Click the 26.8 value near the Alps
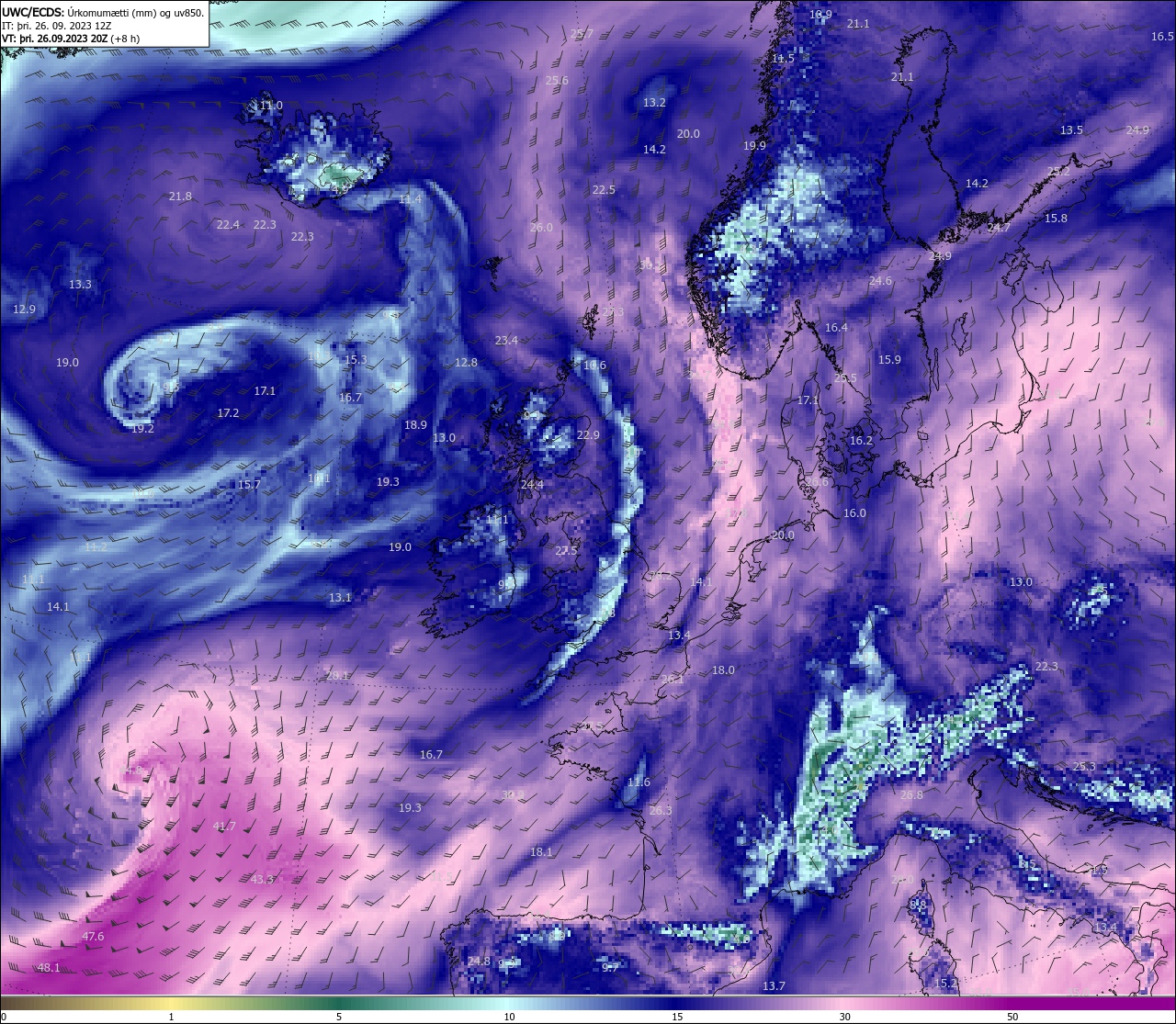1176x1024 pixels. click(911, 795)
